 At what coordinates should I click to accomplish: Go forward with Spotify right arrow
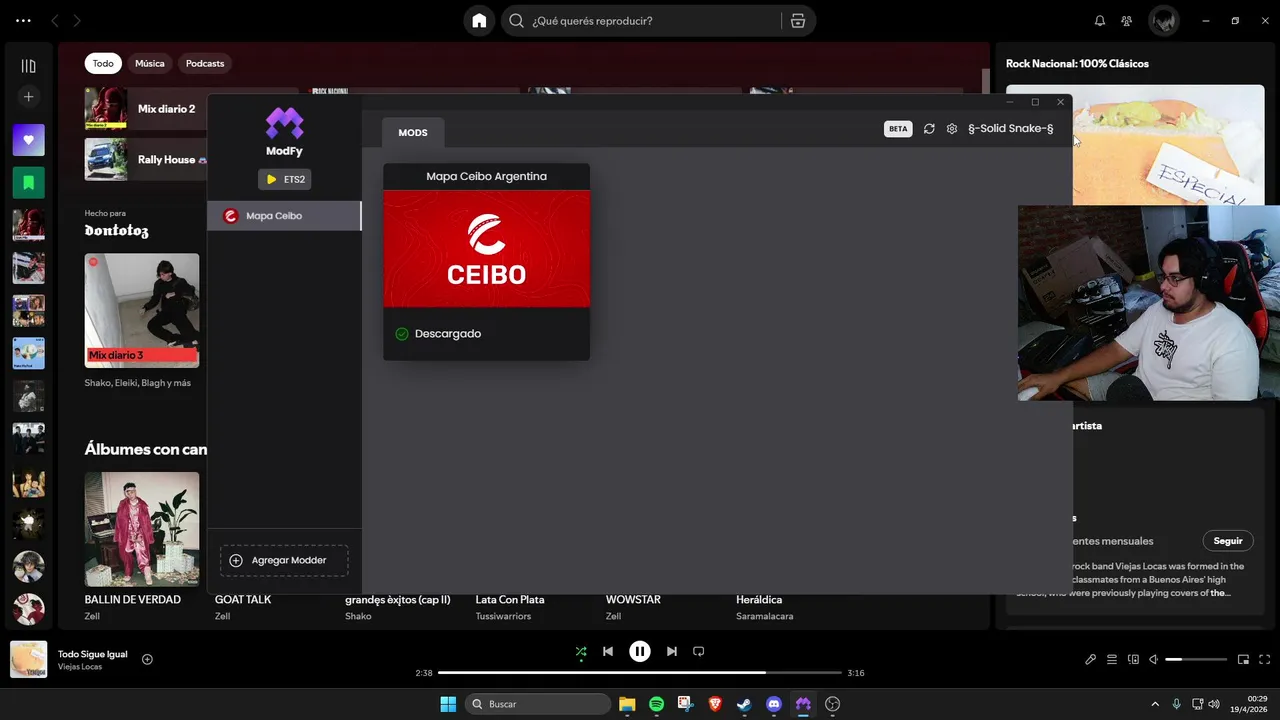click(77, 21)
